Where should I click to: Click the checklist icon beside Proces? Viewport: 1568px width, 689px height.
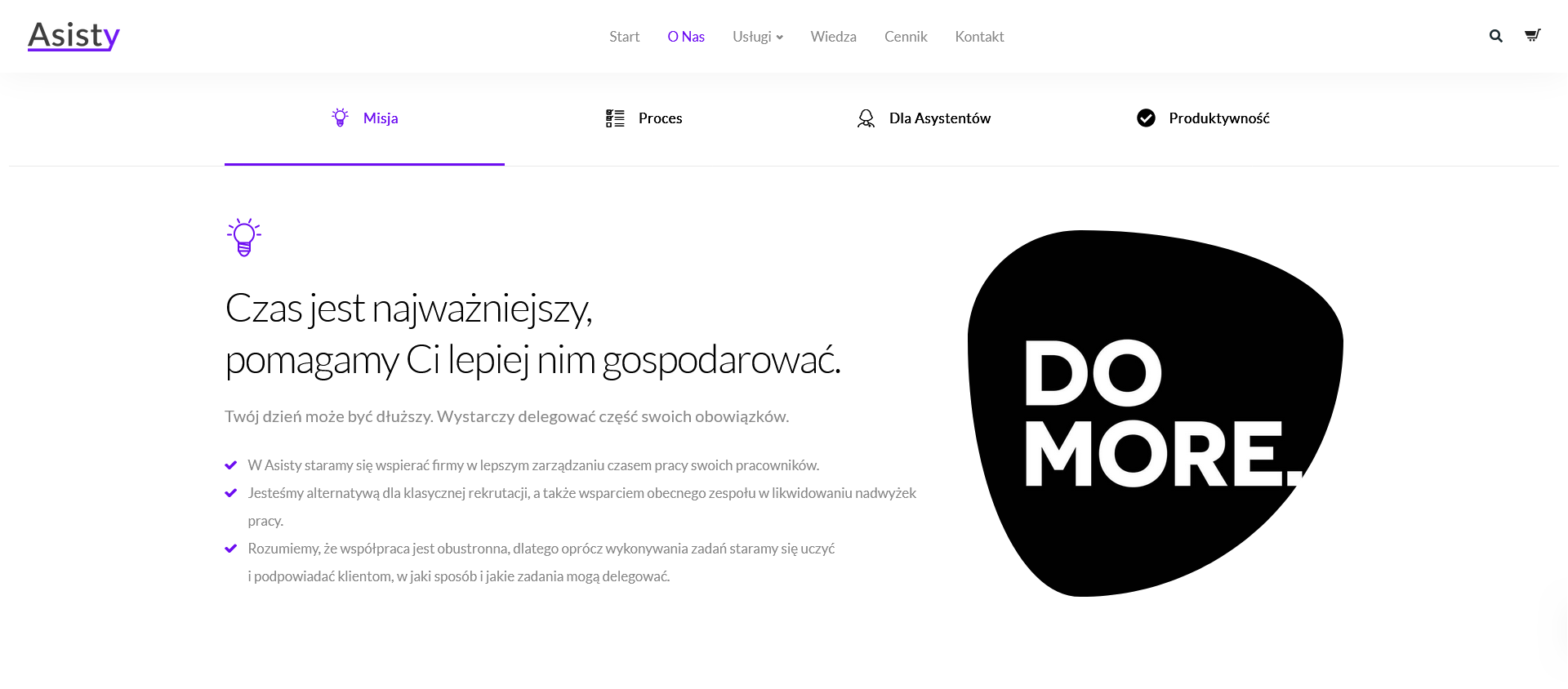[615, 118]
